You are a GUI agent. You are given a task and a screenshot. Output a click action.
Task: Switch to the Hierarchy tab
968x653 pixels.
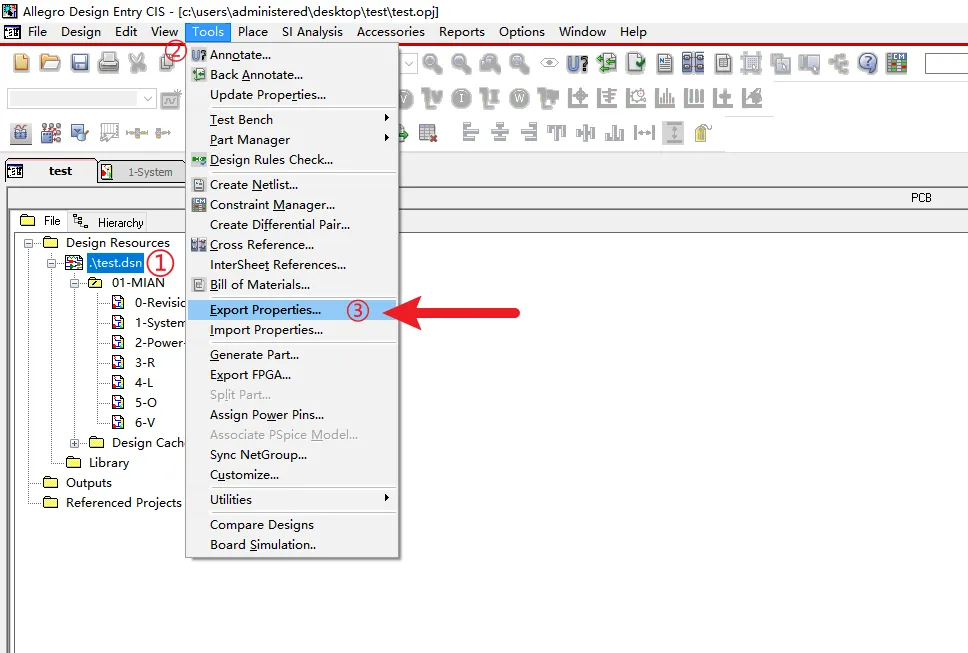click(x=109, y=222)
